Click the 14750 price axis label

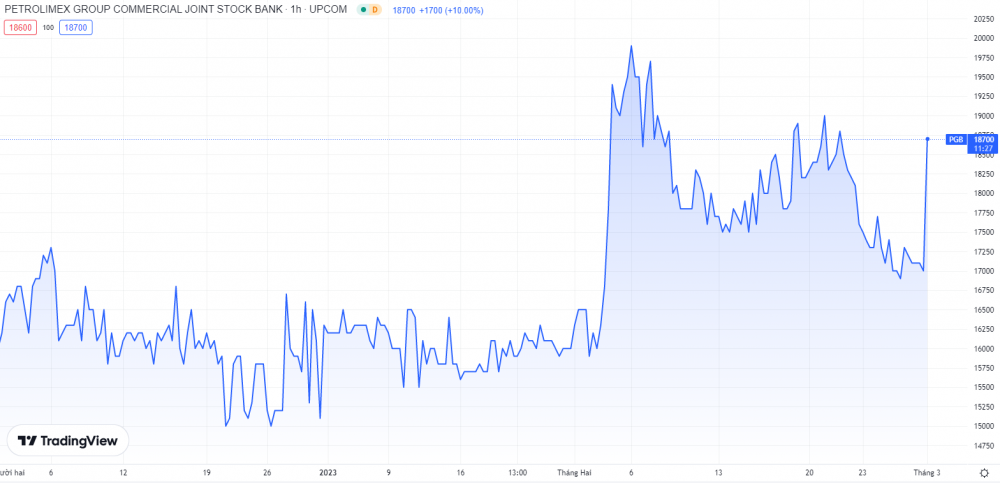pyautogui.click(x=983, y=445)
